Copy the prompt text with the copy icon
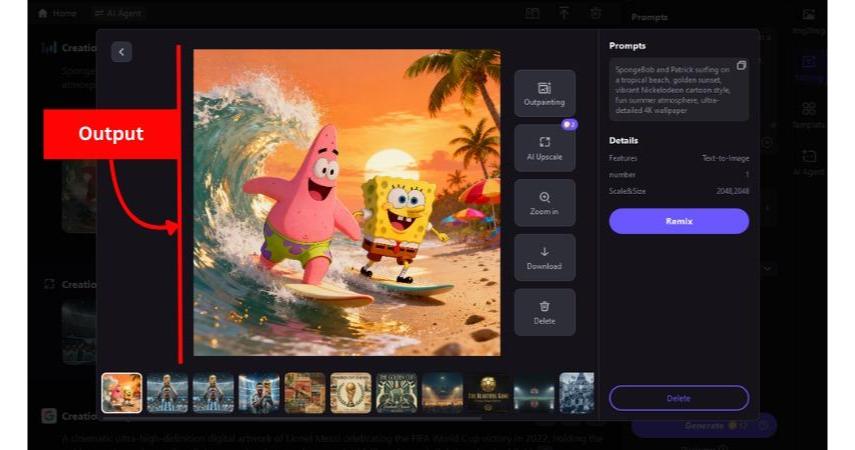This screenshot has width=855, height=450. (x=741, y=65)
